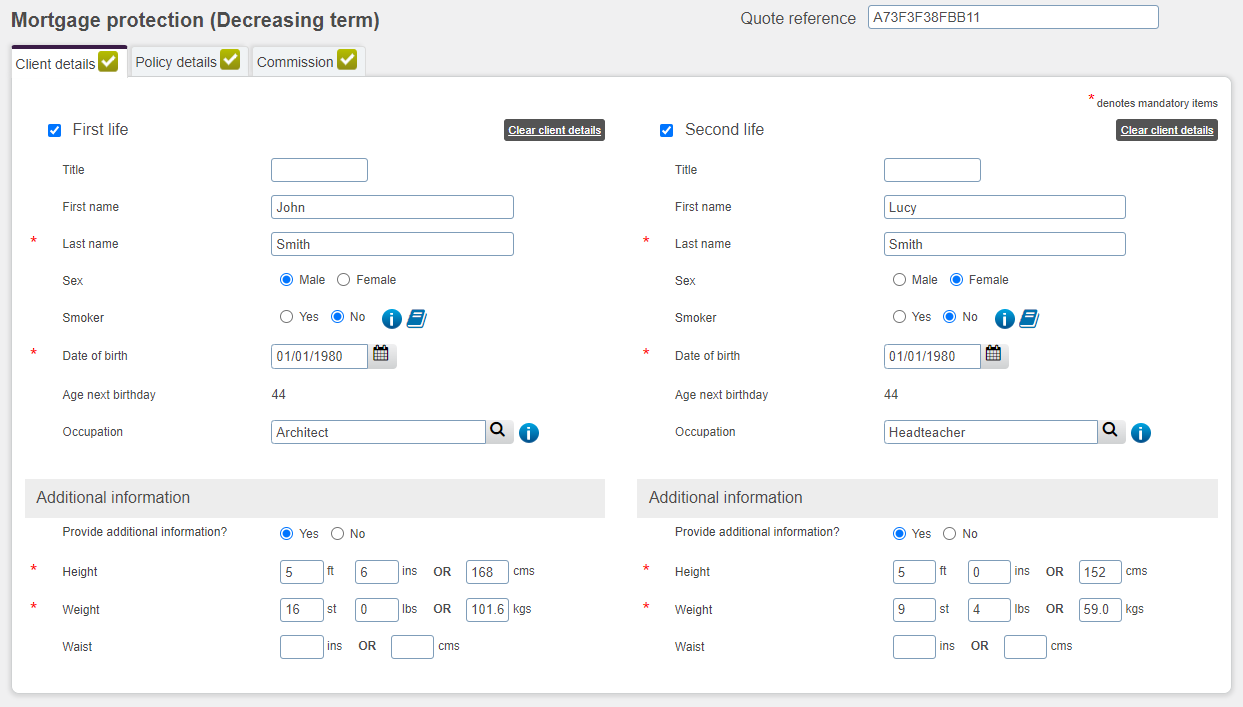The height and width of the screenshot is (707, 1243).
Task: Show Second life occupation info icon
Action: [x=1141, y=433]
